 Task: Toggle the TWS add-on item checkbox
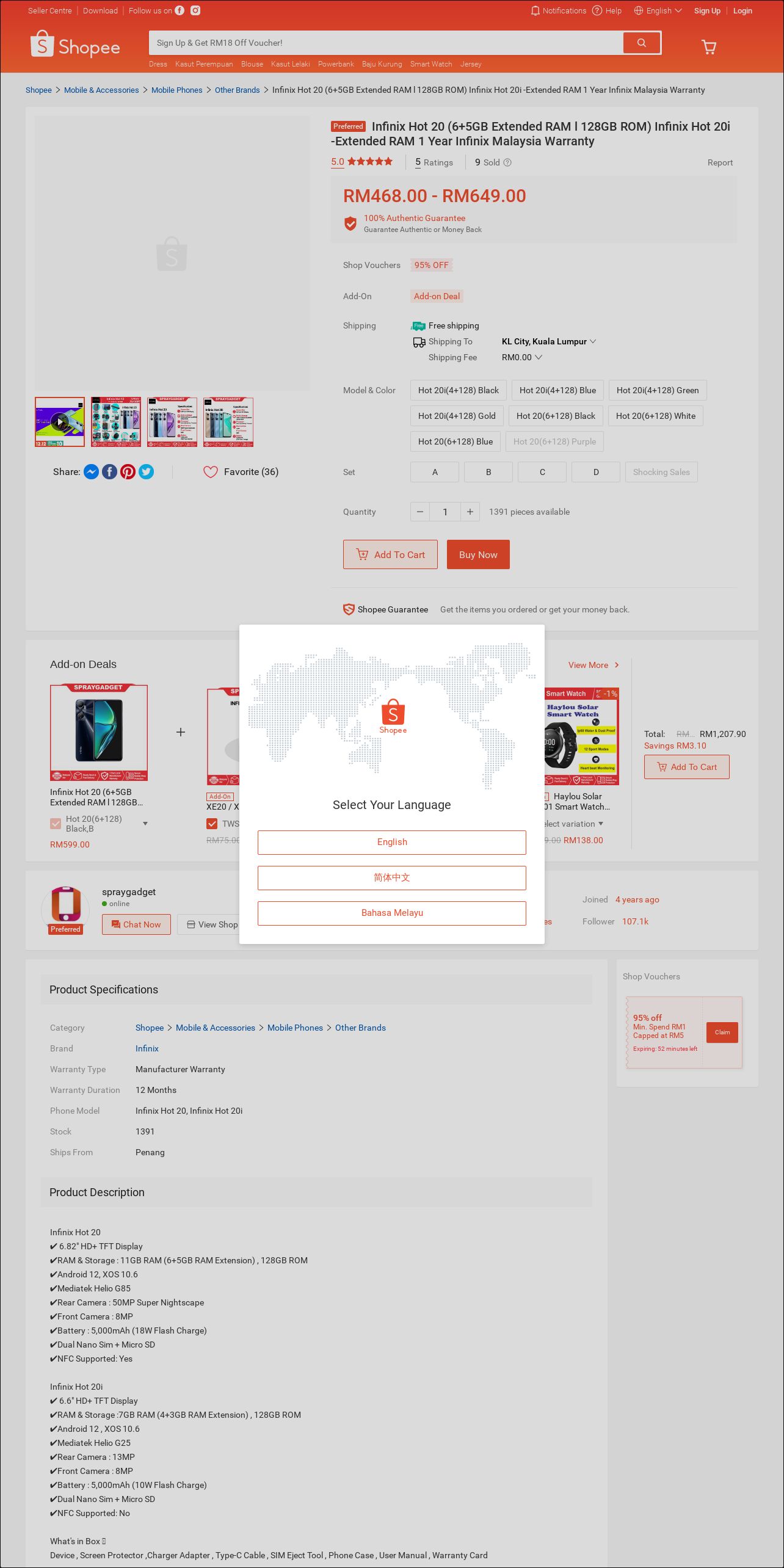[x=212, y=824]
